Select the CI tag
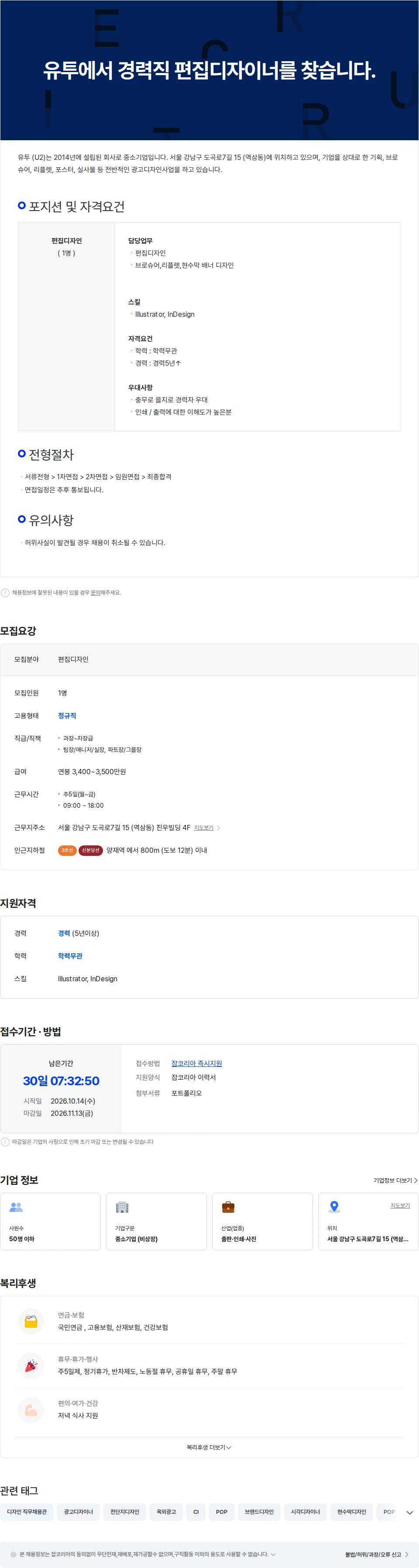The image size is (419, 1568). point(196,1512)
